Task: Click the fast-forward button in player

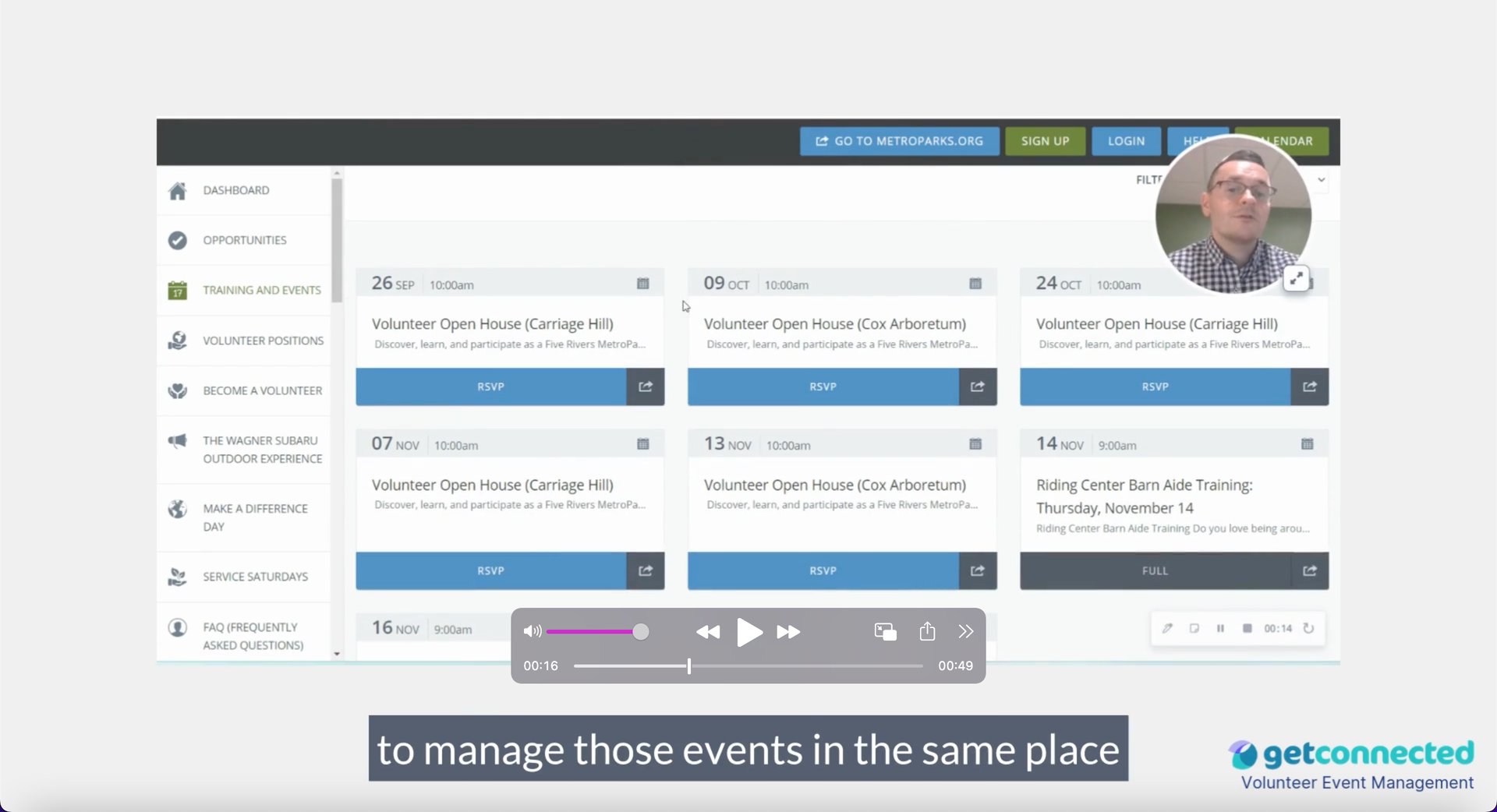Action: pyautogui.click(x=788, y=632)
